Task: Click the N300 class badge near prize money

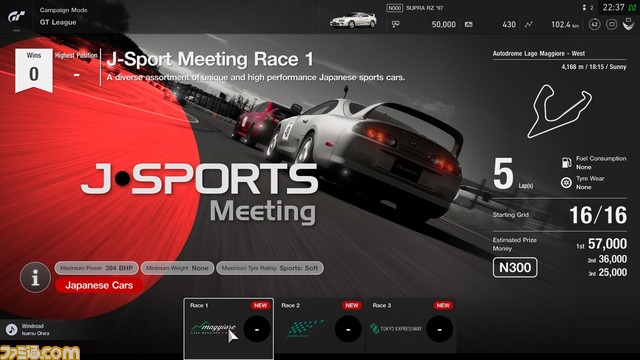Action: click(x=515, y=268)
